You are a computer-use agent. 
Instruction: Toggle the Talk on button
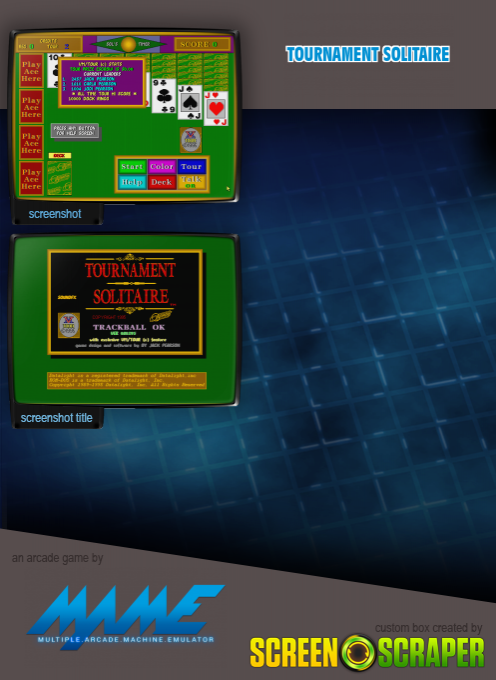tap(191, 182)
